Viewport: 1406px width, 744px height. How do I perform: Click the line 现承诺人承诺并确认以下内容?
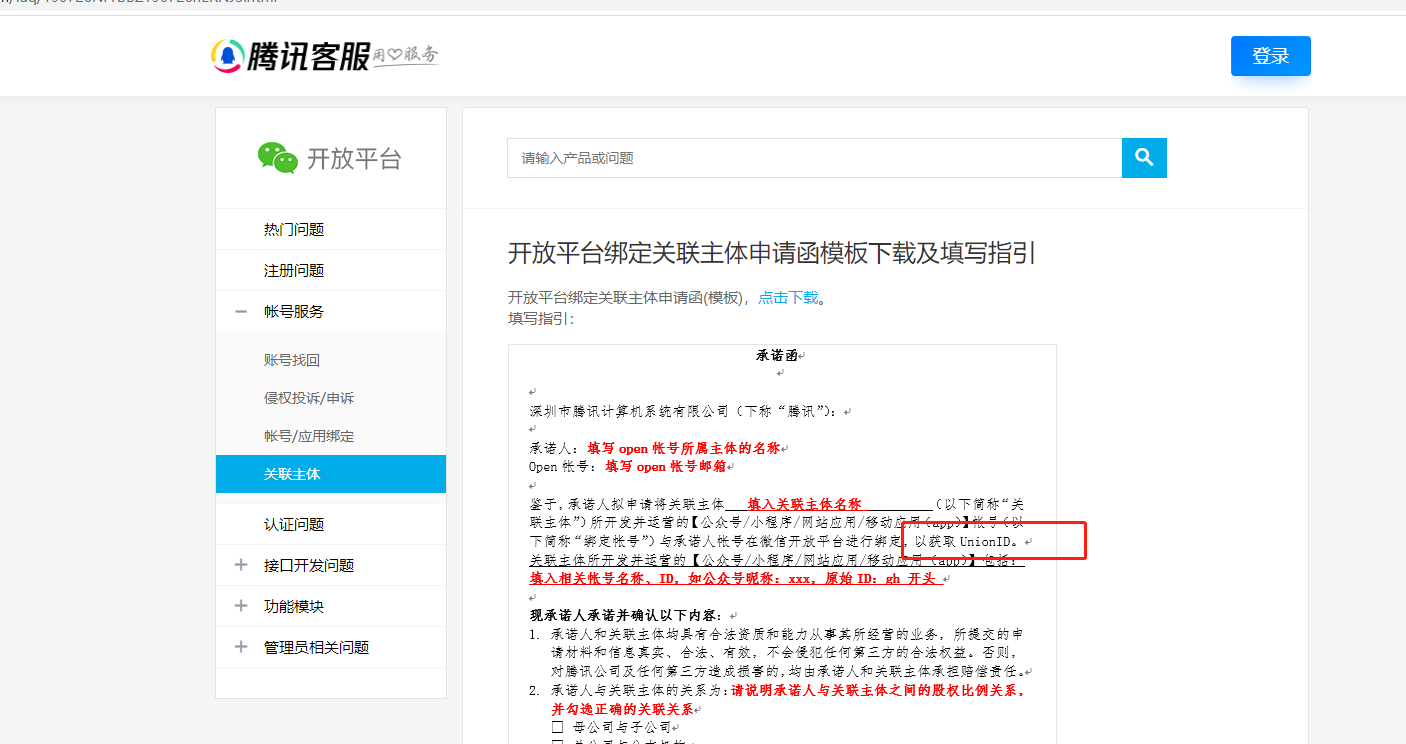628,615
